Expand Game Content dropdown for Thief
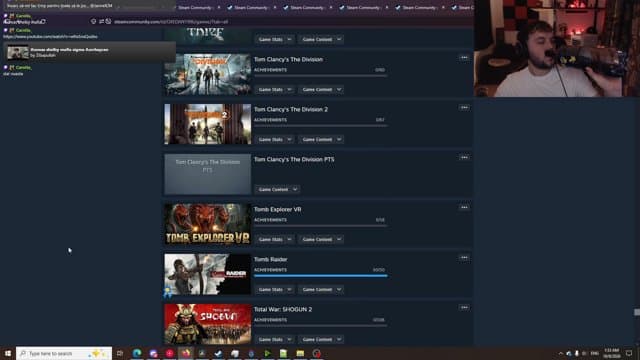This screenshot has width=640, height=360. pyautogui.click(x=321, y=40)
